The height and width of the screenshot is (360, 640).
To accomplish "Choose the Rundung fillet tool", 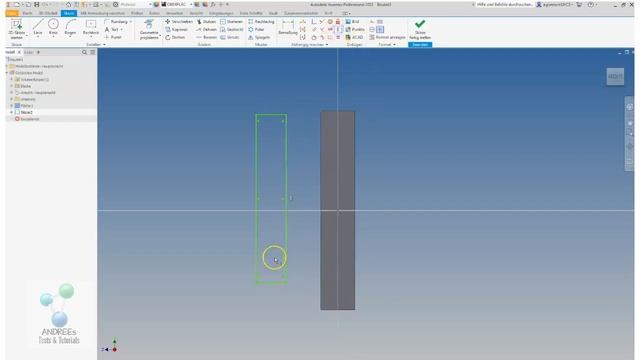I will [x=116, y=22].
